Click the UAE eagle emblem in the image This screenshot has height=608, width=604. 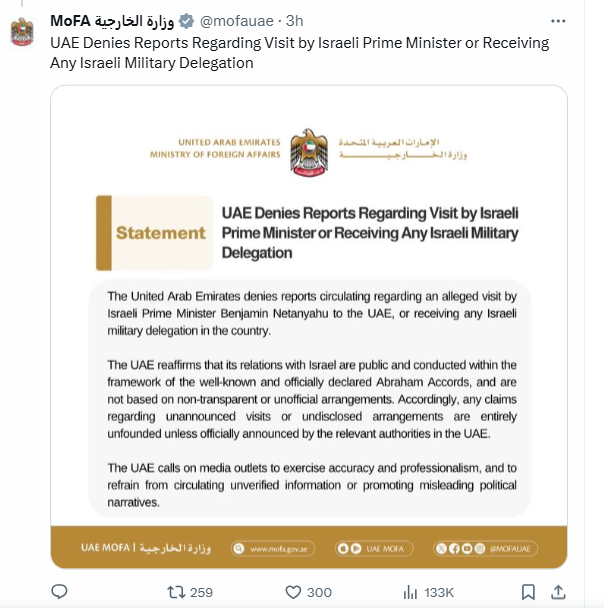(309, 152)
